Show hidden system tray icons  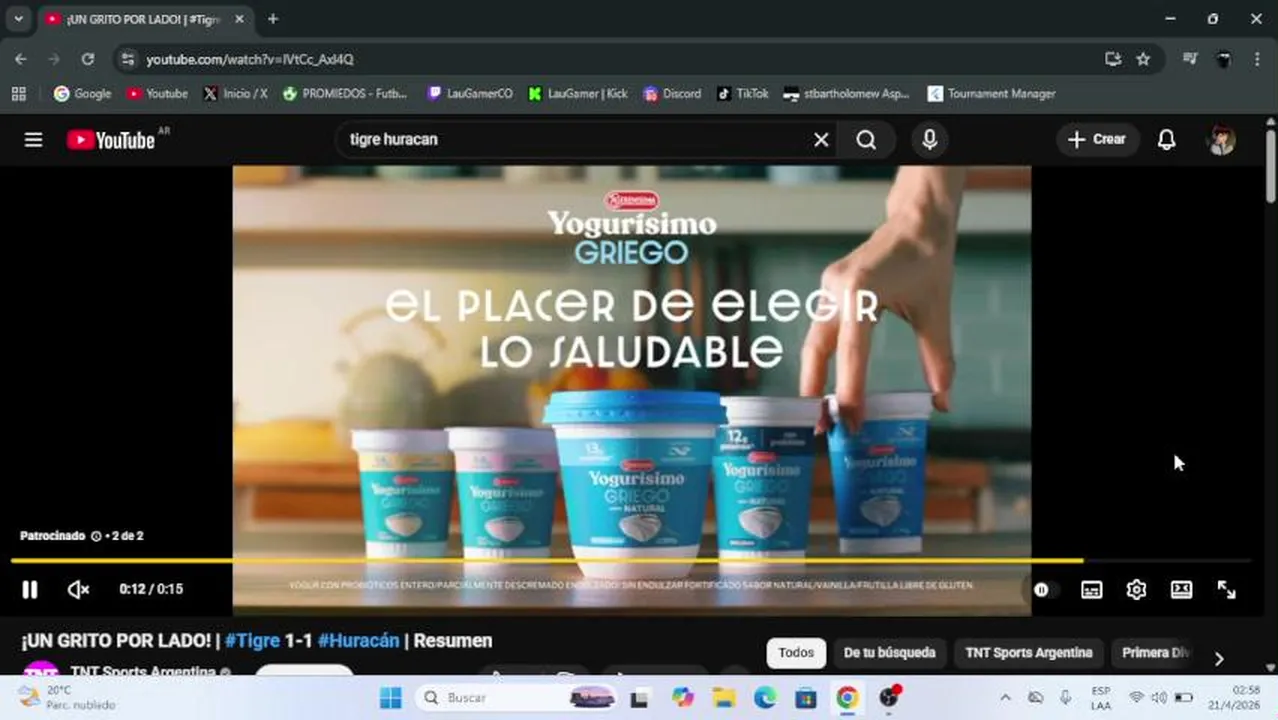point(1005,697)
